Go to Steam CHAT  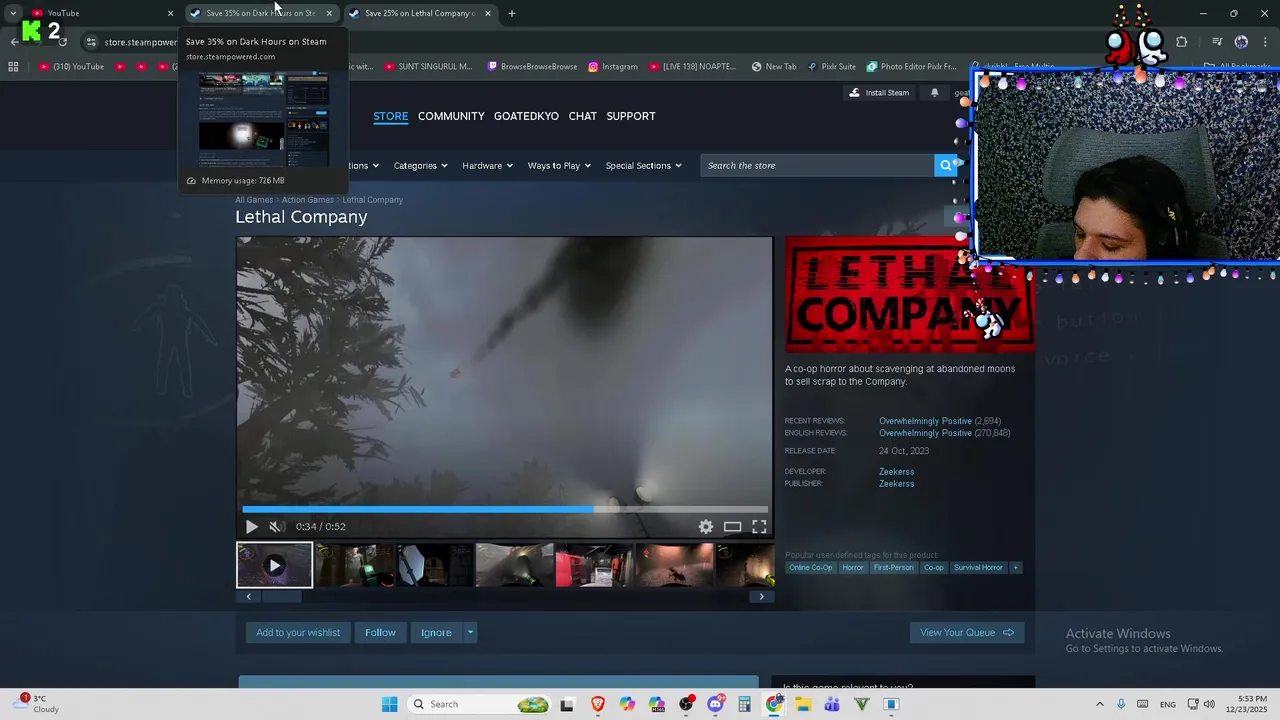582,116
